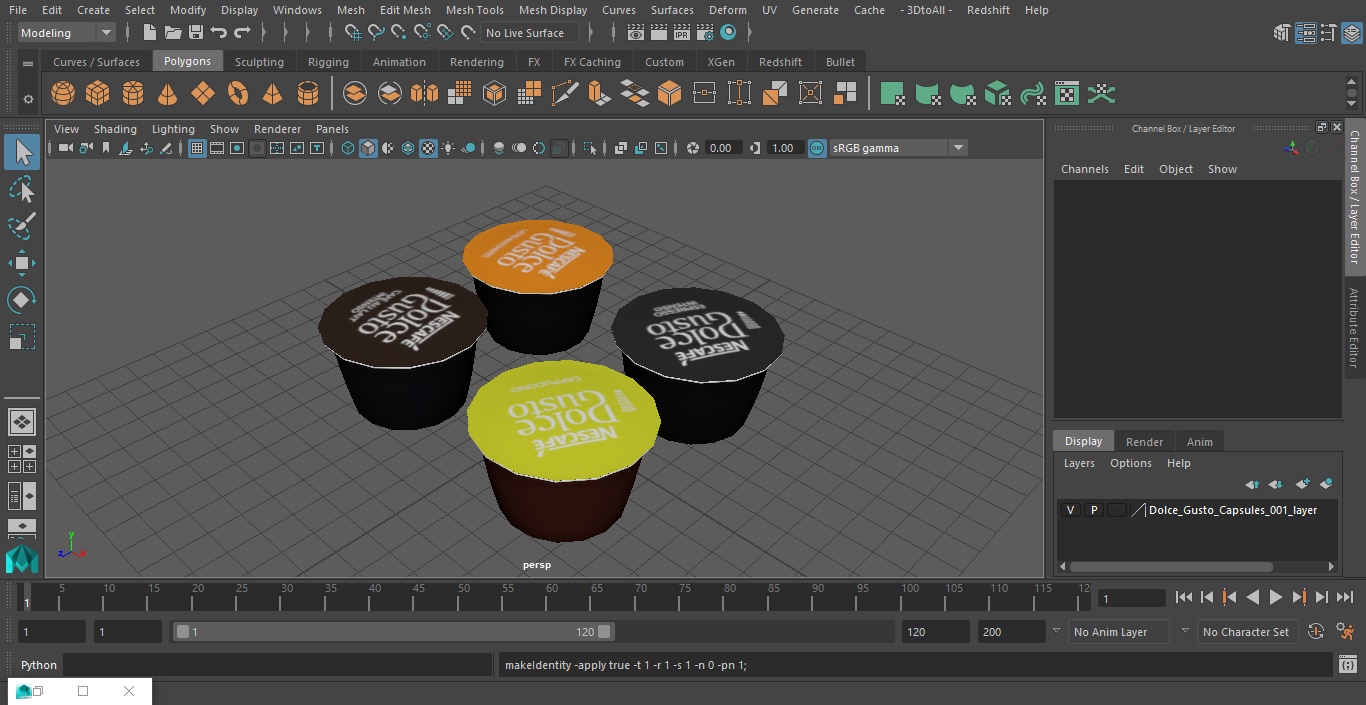
Task: Toggle textured display in viewport toolbar
Action: pyautogui.click(x=428, y=148)
